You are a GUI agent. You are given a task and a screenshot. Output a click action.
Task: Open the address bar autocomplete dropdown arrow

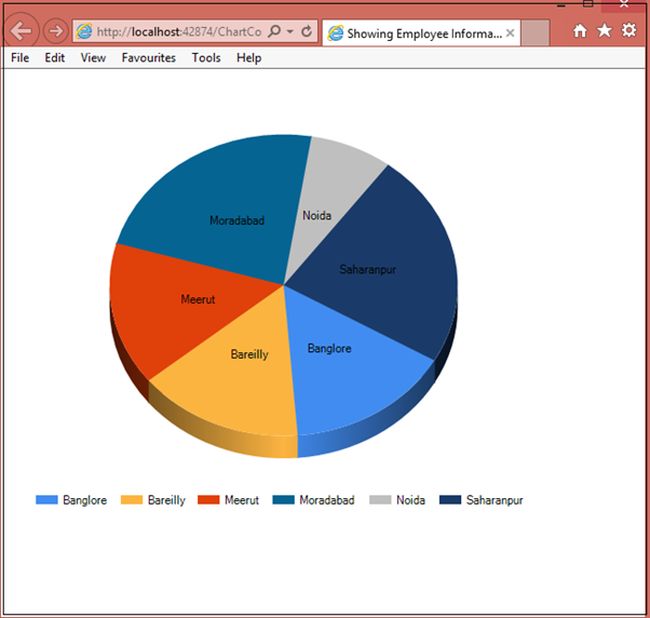click(290, 32)
